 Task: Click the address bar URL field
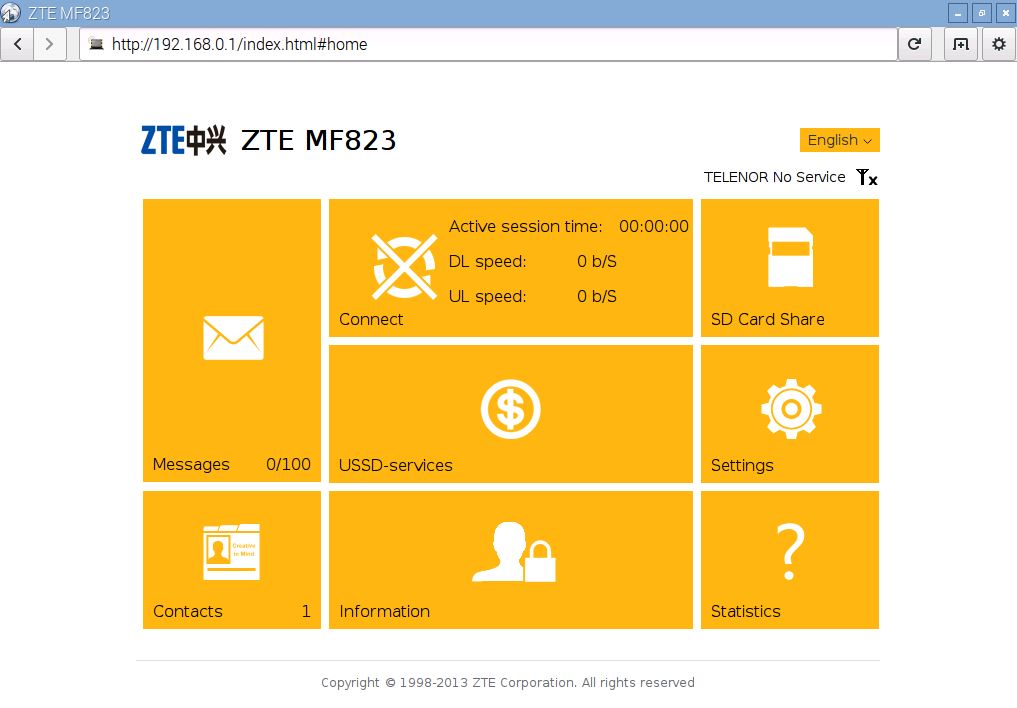[488, 44]
